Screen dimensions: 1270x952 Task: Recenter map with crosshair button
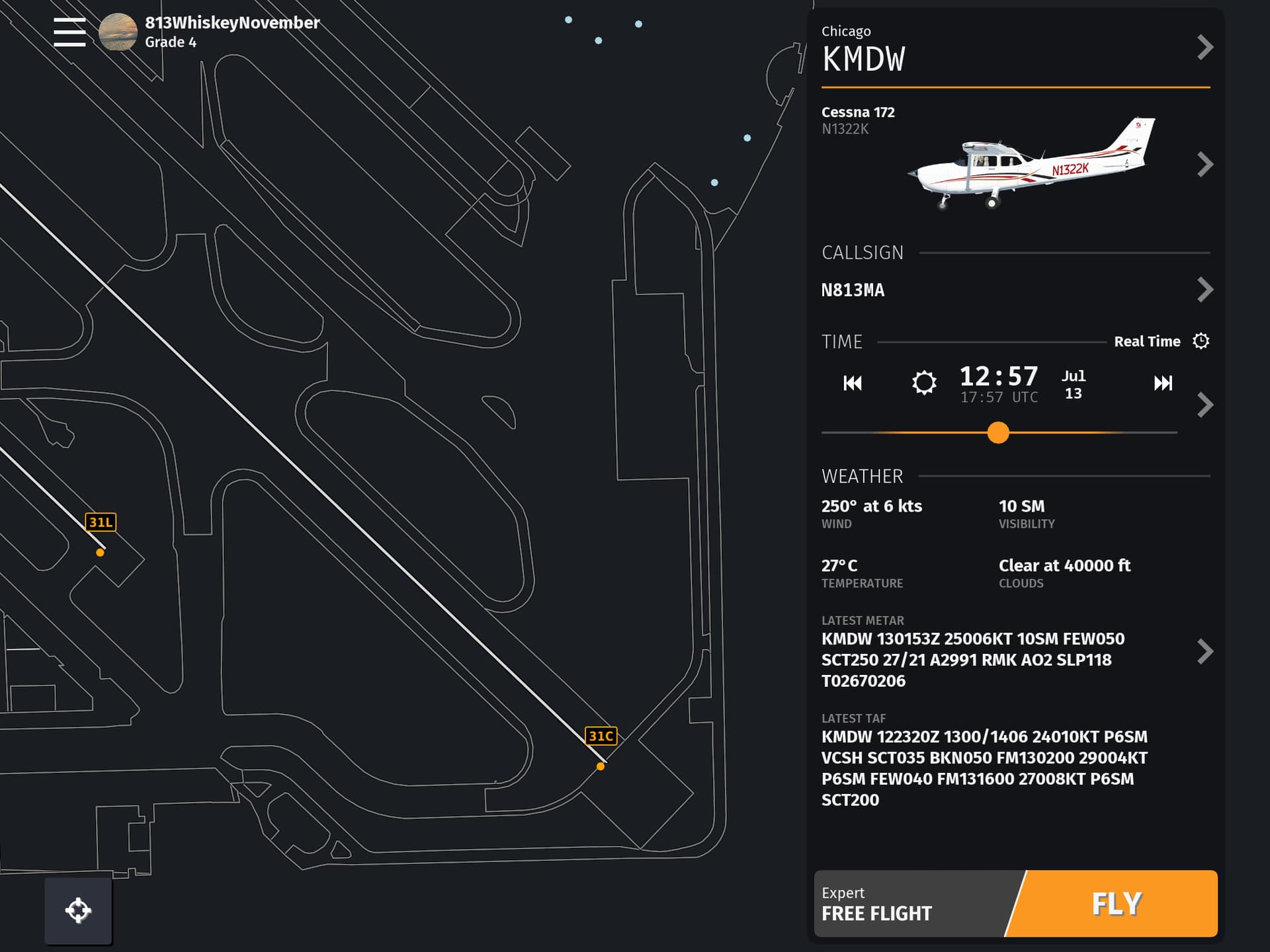click(78, 910)
